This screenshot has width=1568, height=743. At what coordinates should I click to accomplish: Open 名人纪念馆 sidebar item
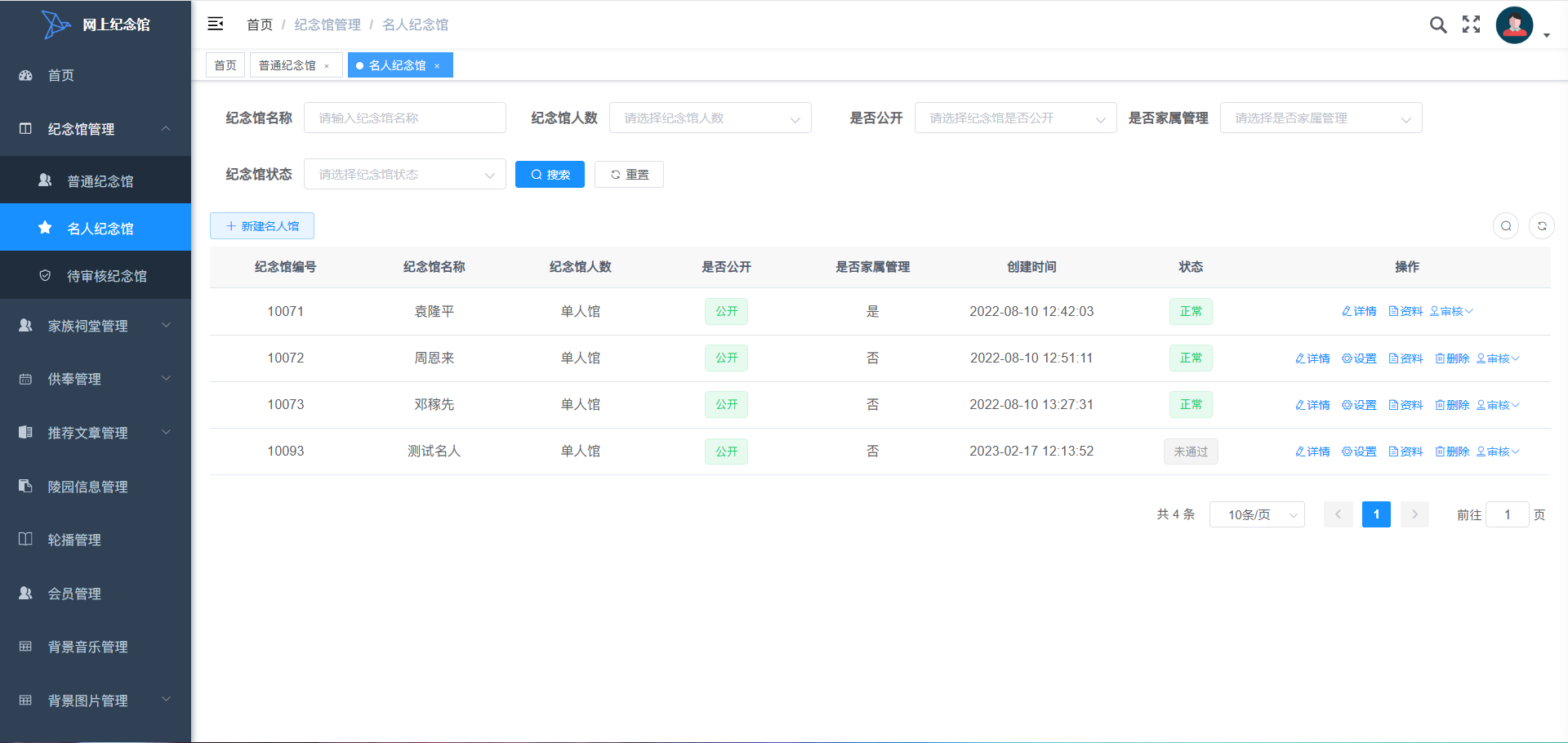(x=96, y=228)
